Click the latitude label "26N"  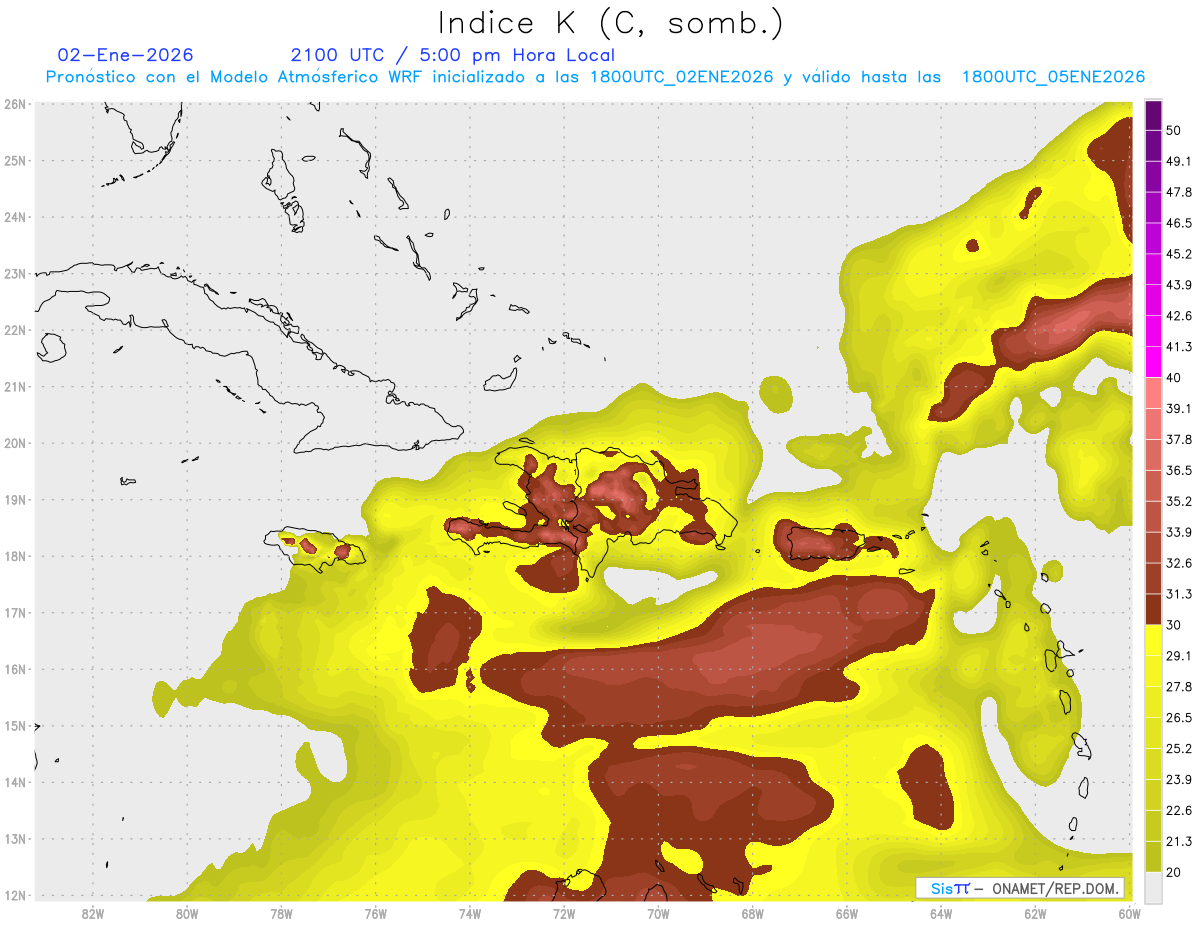coord(15,104)
